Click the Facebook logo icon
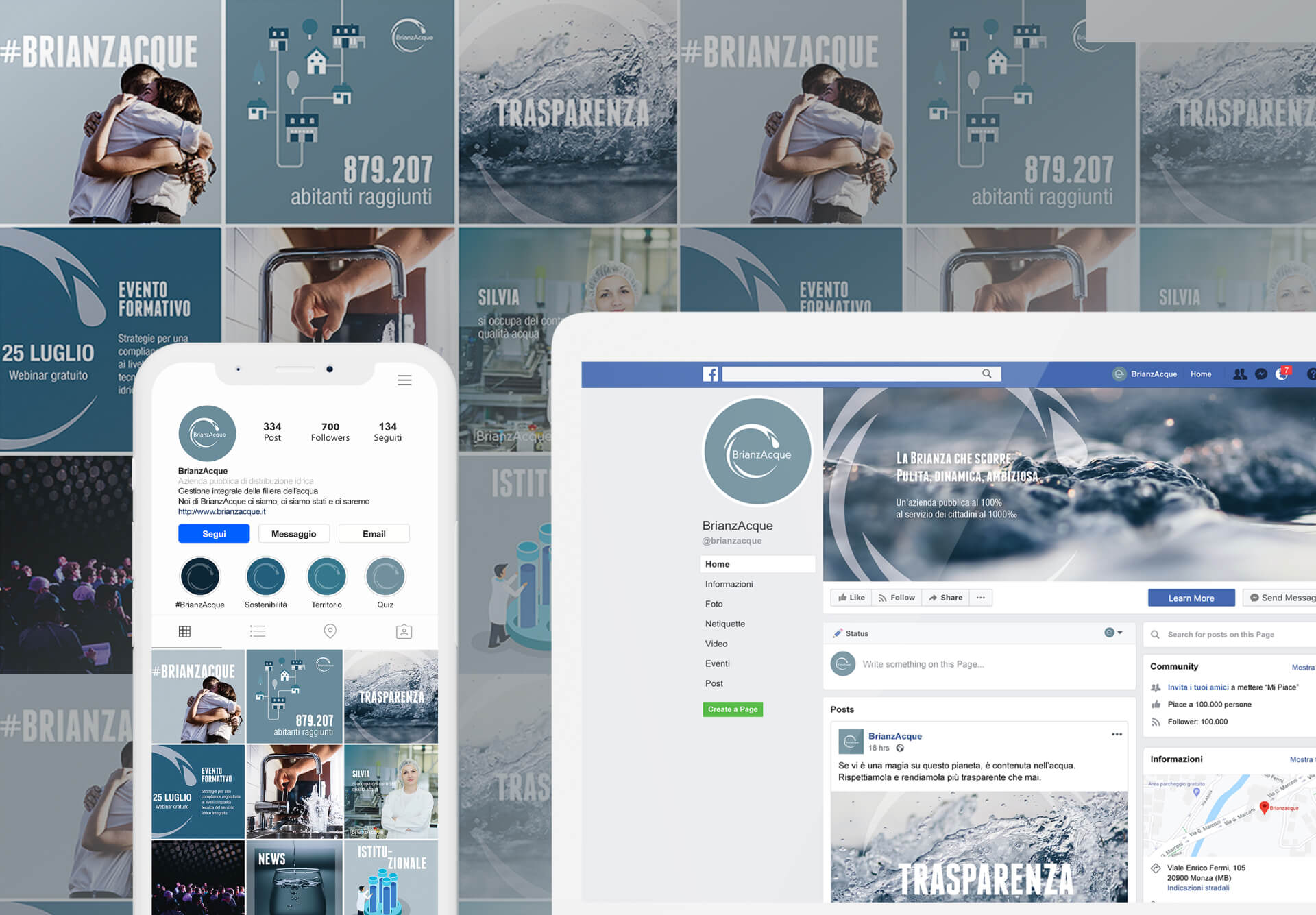 pyautogui.click(x=710, y=374)
